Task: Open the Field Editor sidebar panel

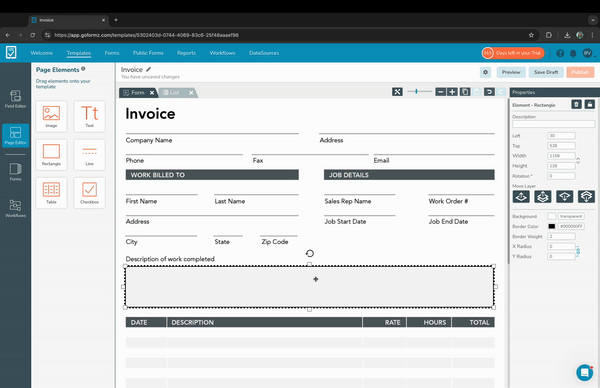Action: point(15,99)
